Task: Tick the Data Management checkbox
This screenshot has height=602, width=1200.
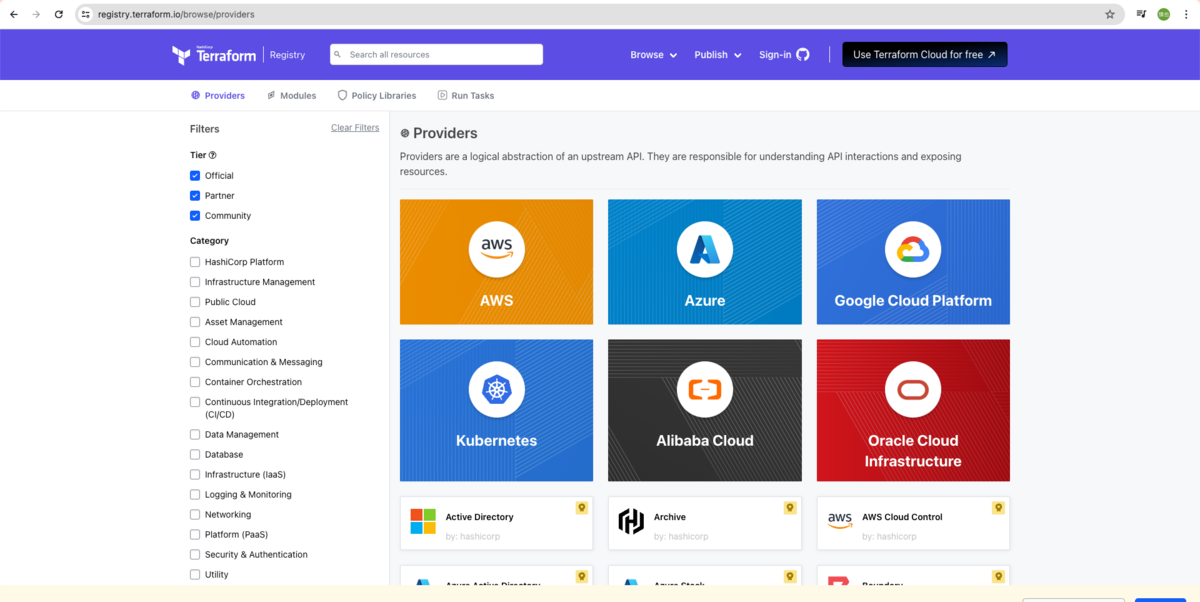Action: click(x=195, y=435)
